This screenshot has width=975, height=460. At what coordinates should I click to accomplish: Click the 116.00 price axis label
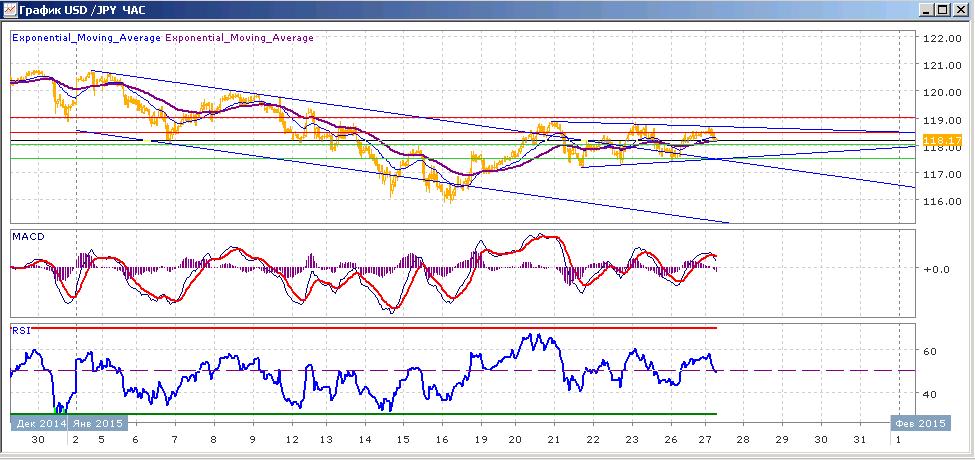coord(943,202)
